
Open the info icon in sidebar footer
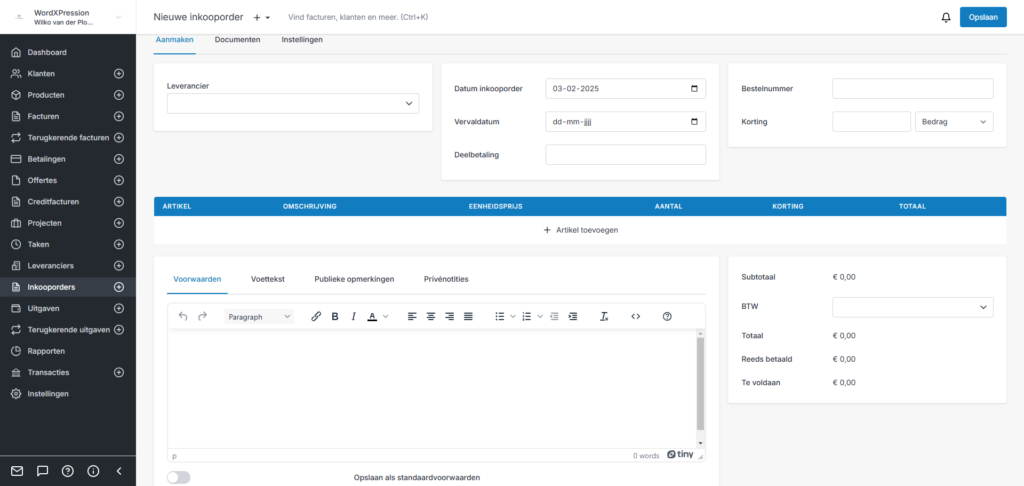tap(93, 470)
